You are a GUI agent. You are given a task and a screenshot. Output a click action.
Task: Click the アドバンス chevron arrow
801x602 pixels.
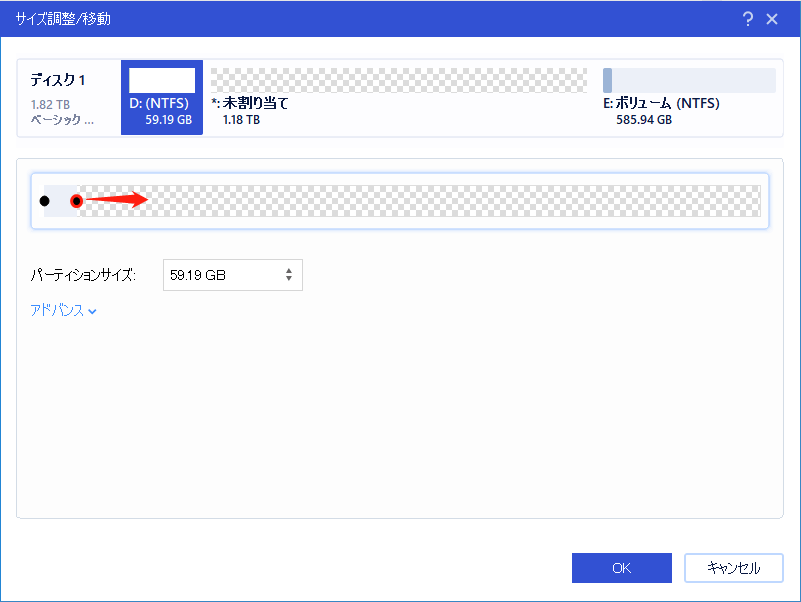(x=92, y=312)
